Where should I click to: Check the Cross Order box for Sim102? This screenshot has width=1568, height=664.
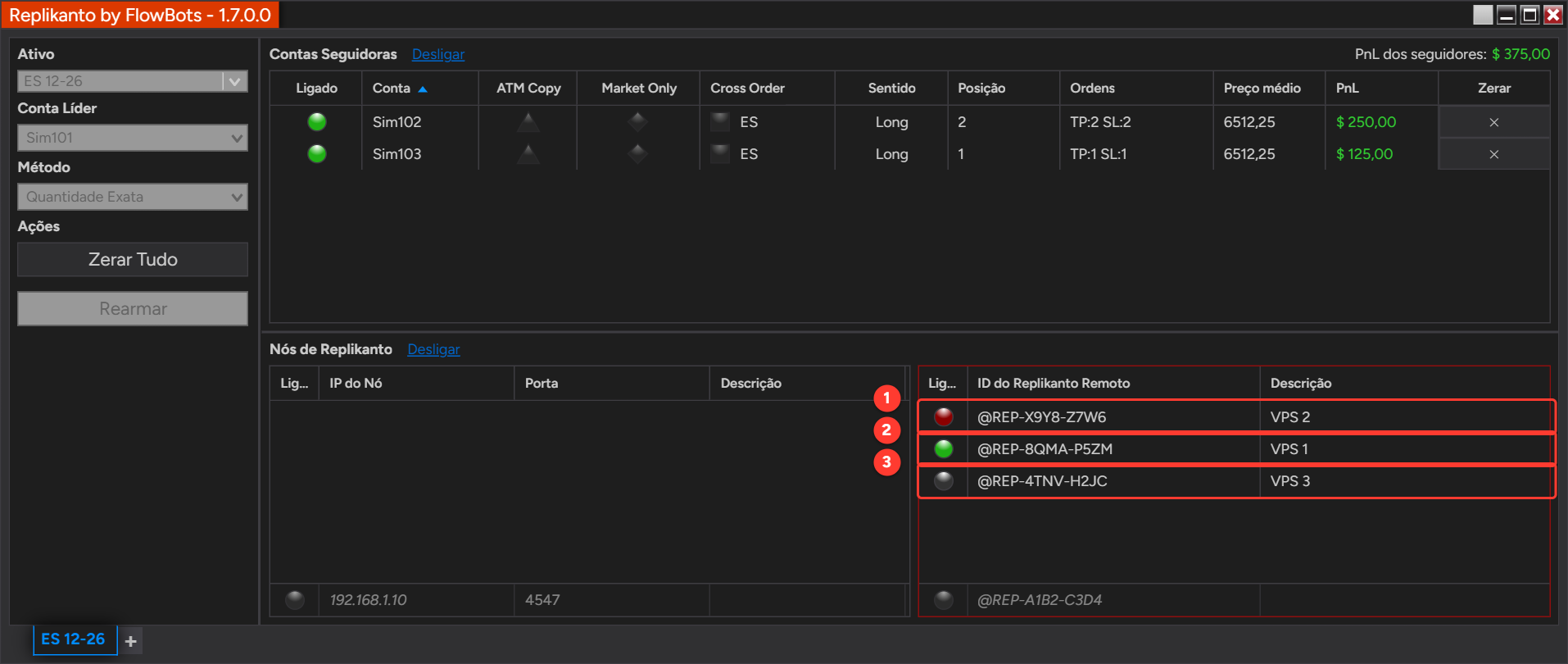720,122
